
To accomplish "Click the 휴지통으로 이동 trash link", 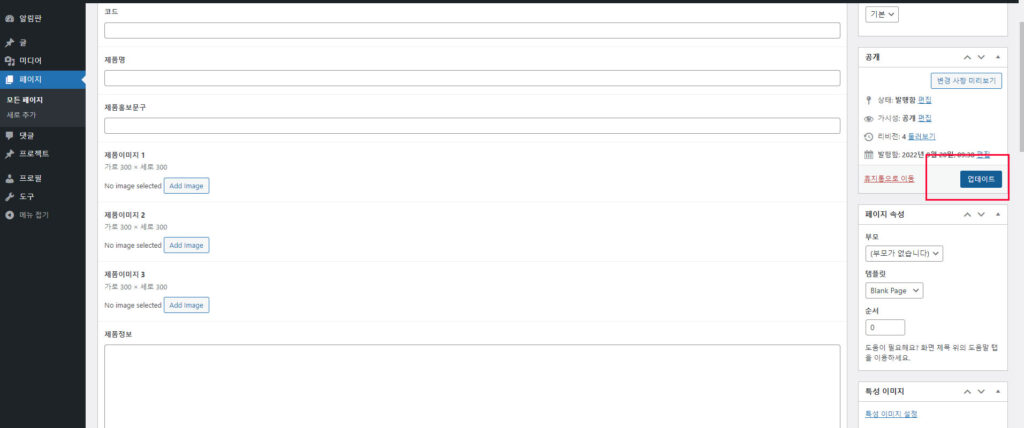I will point(889,179).
